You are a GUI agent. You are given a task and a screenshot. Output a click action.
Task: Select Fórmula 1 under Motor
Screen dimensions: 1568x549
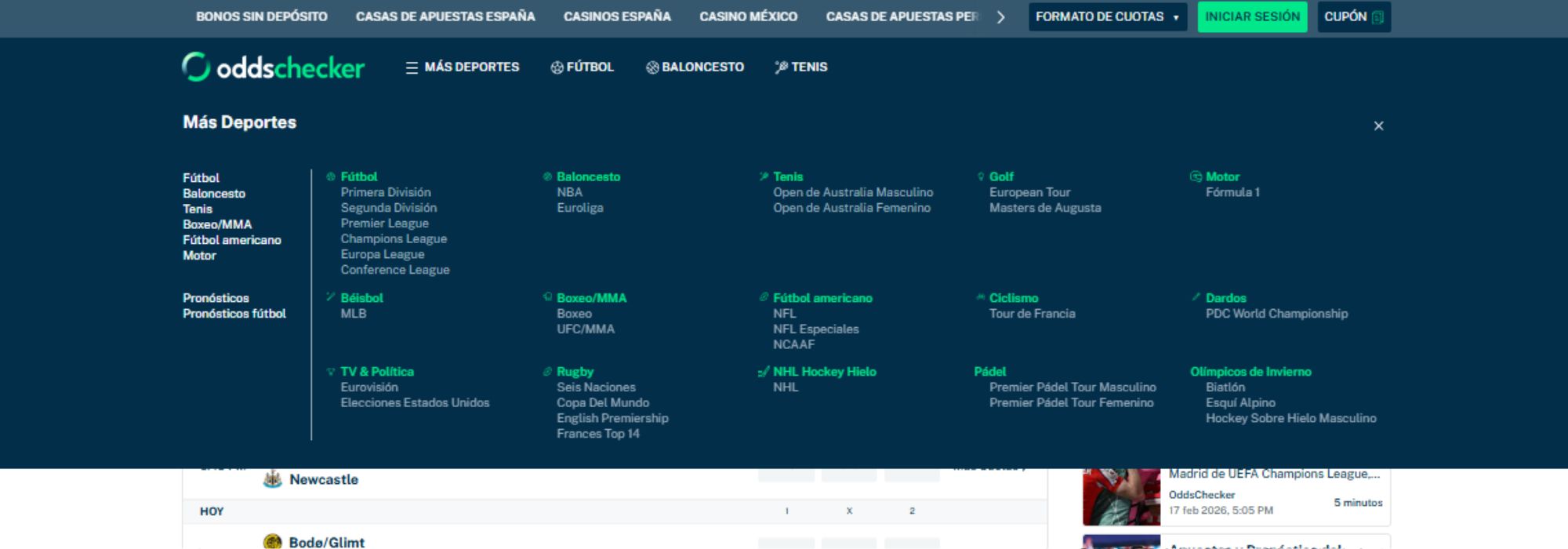[1232, 192]
